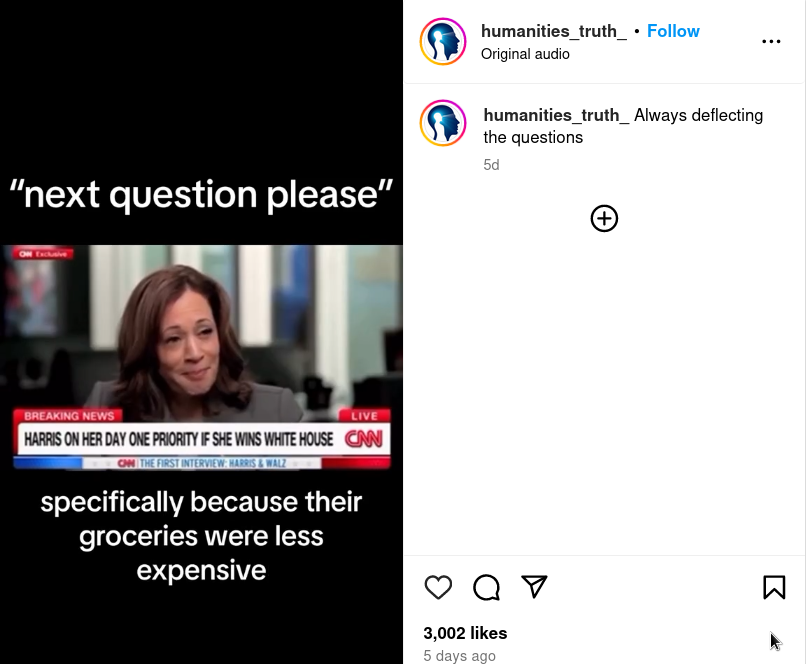
Task: View the 3,002 likes list
Action: [465, 633]
